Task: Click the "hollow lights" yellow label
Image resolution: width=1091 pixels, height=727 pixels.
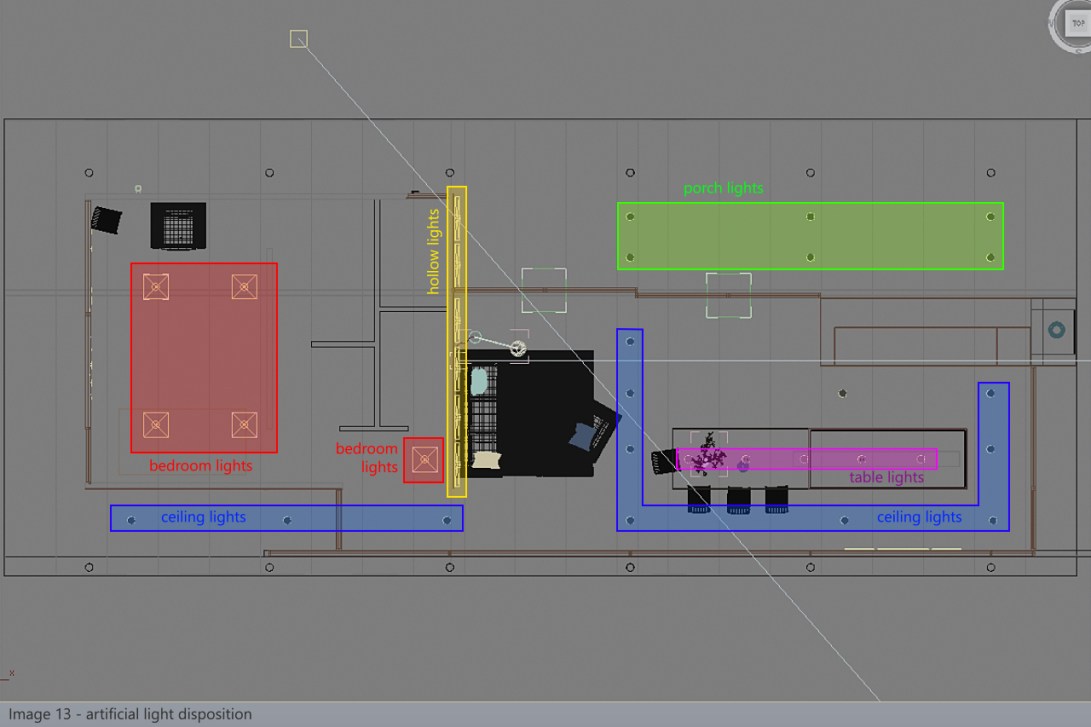Action: [x=433, y=251]
